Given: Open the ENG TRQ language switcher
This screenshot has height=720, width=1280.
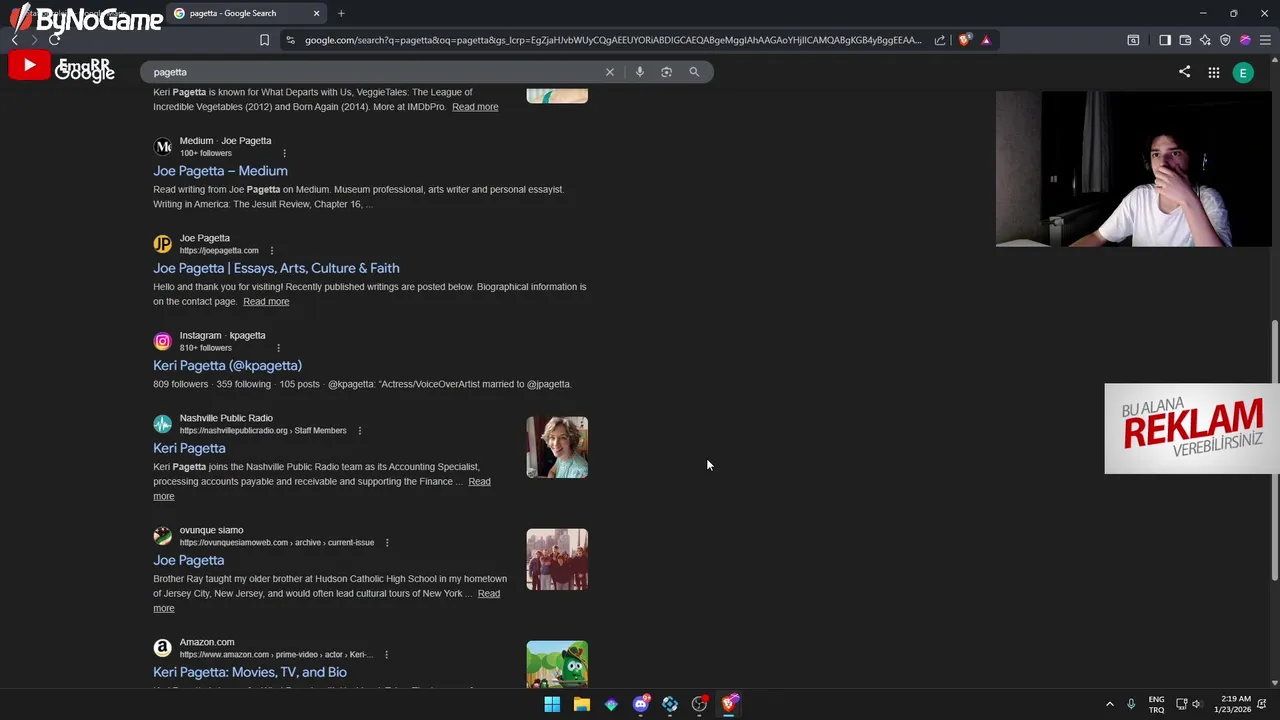Looking at the screenshot, I should click(1156, 704).
